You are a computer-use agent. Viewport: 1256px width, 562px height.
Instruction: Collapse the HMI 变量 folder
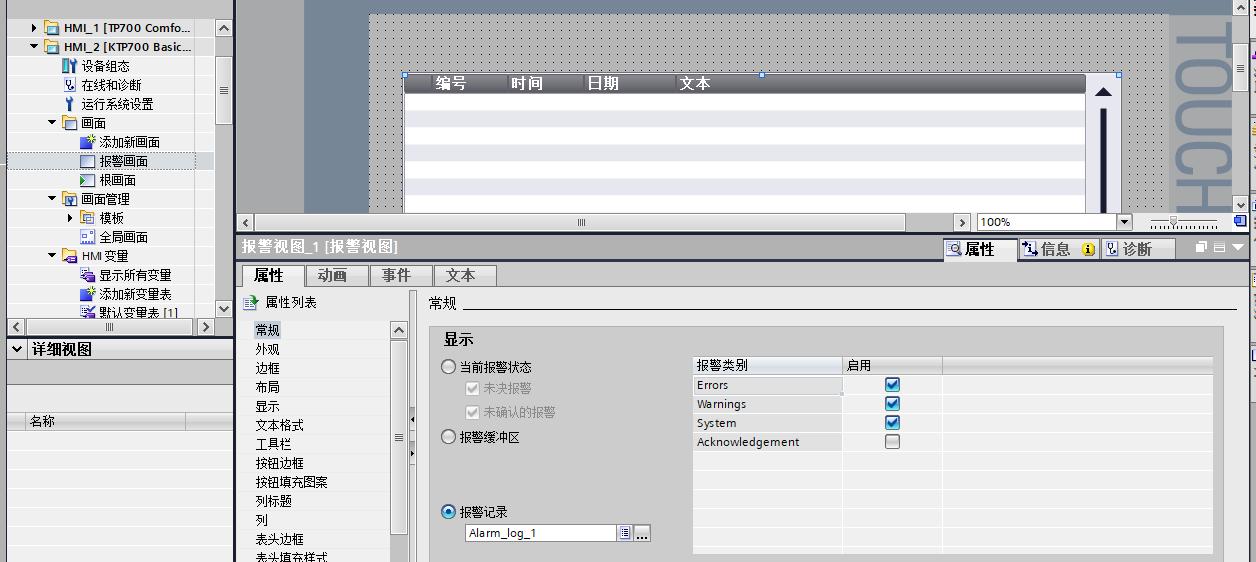(52, 256)
